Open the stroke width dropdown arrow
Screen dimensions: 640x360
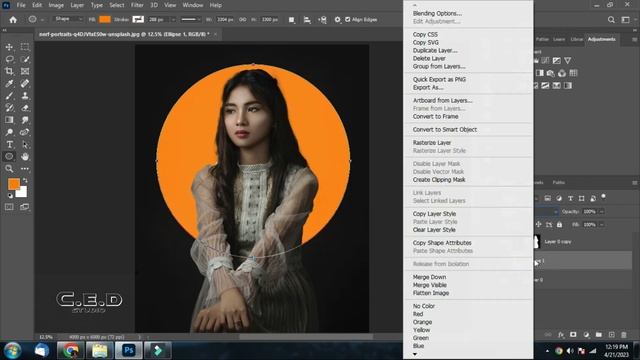coord(173,20)
